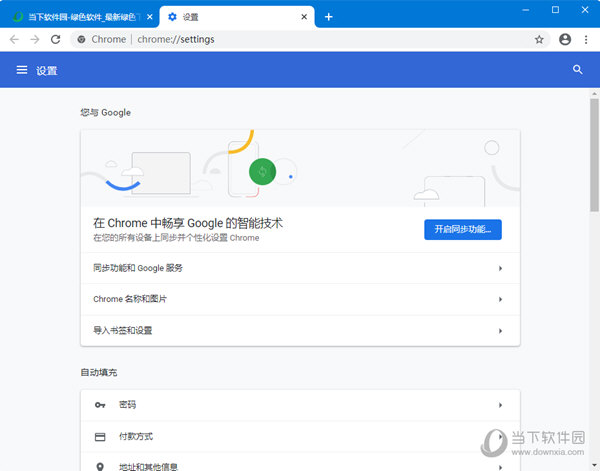Bookmark this page with the star icon
Viewport: 600px width, 471px height.
539,39
